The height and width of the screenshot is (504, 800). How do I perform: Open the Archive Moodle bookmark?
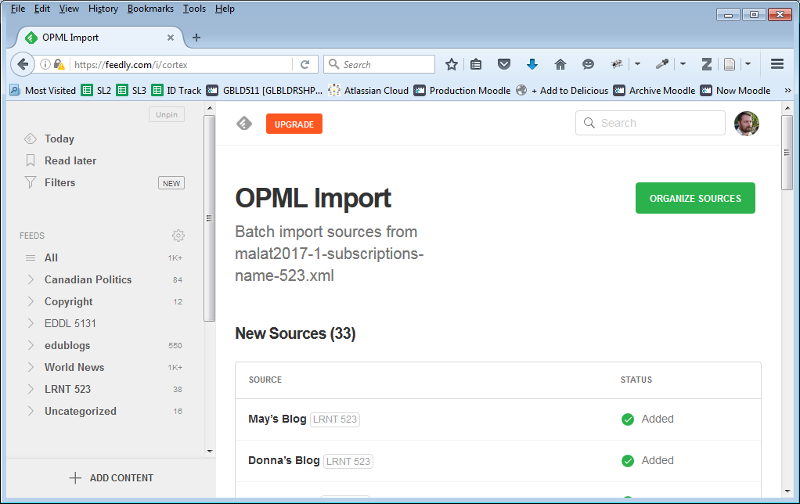coord(654,90)
